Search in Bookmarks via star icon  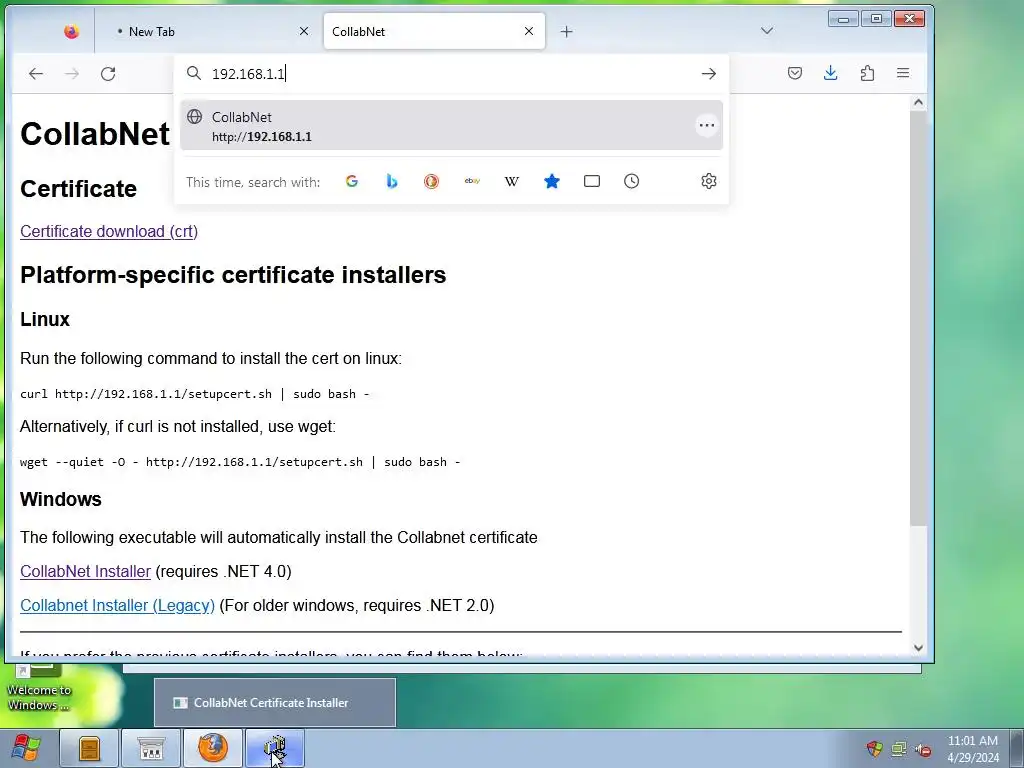click(x=552, y=182)
